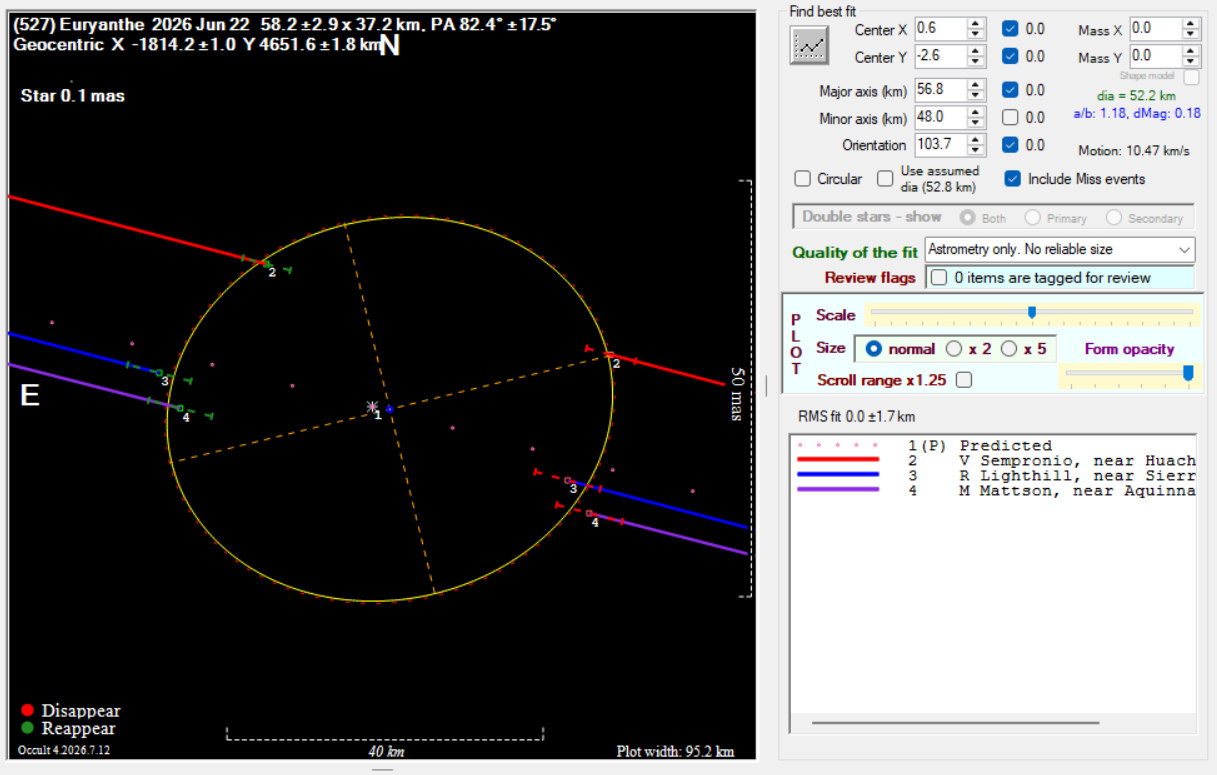The width and height of the screenshot is (1217, 775).
Task: Click the plot Scale slider handle
Action: click(1032, 313)
